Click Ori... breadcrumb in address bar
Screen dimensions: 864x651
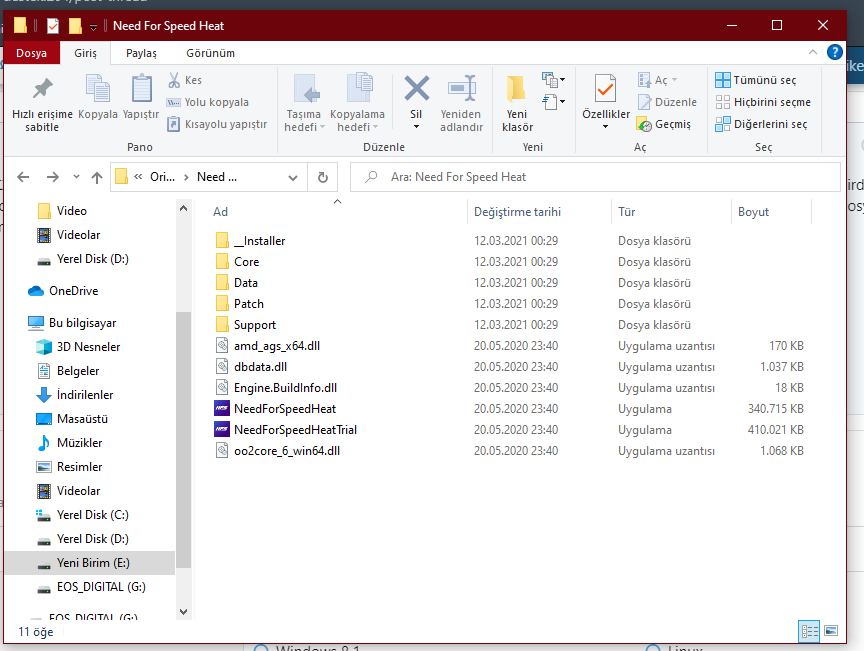coord(162,177)
